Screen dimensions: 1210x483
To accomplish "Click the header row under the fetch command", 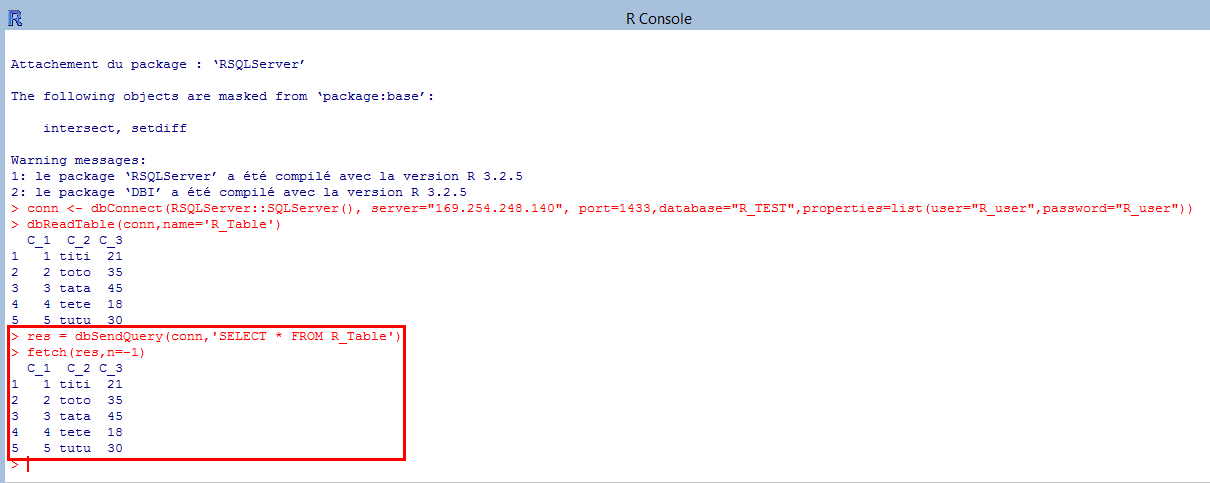I will tap(74, 368).
